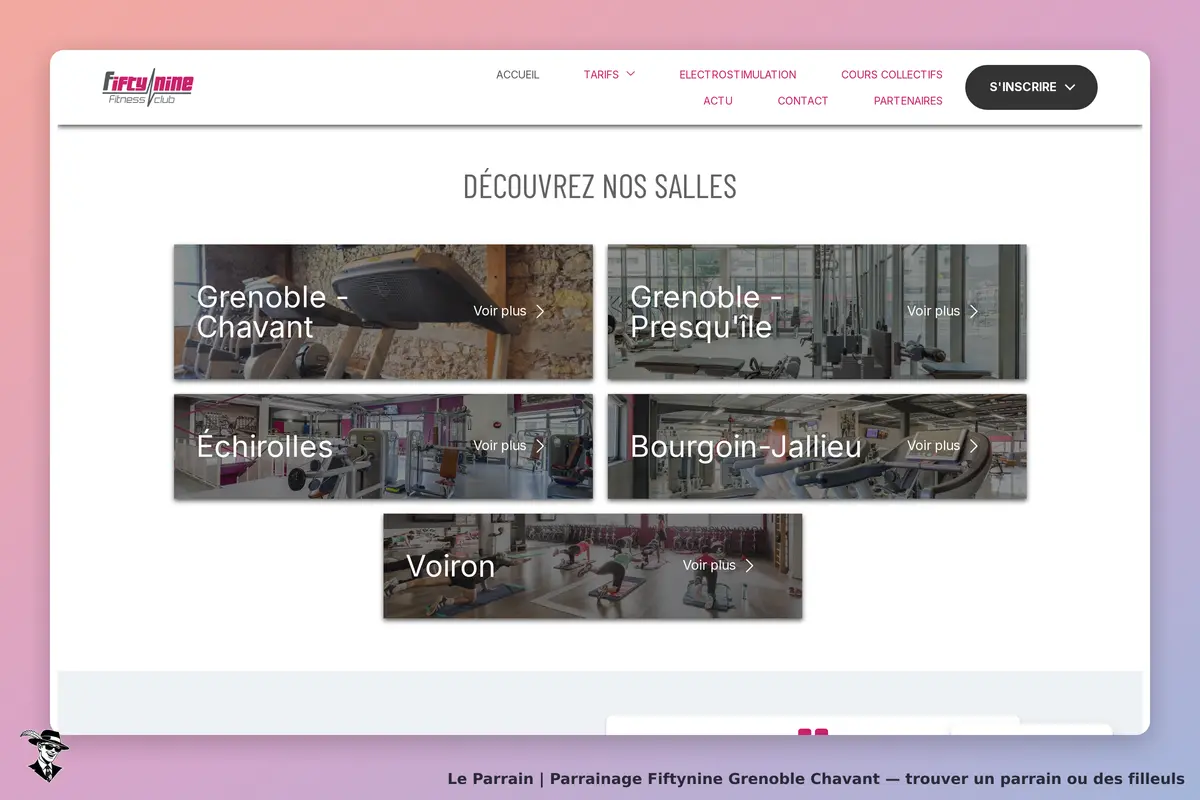Click the Fiftynine Fitness Club logo
This screenshot has width=1200, height=800.
pos(148,88)
